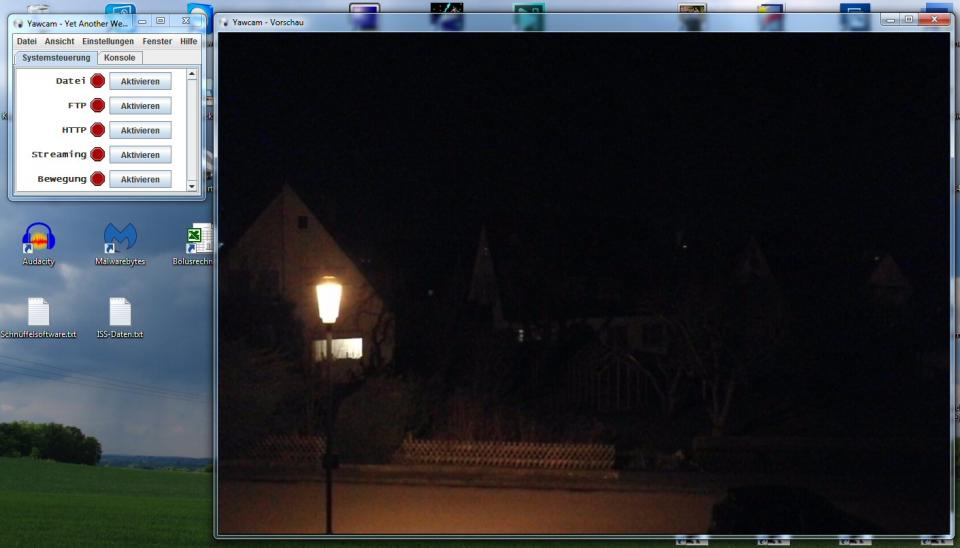Open the Einstellungen menu
This screenshot has width=960, height=548.
pos(108,42)
